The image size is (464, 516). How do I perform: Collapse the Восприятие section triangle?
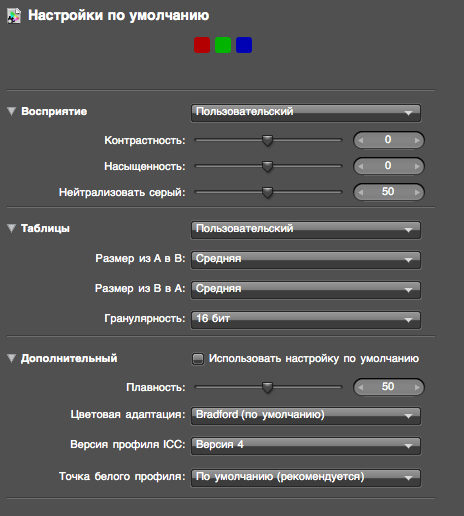tap(12, 111)
